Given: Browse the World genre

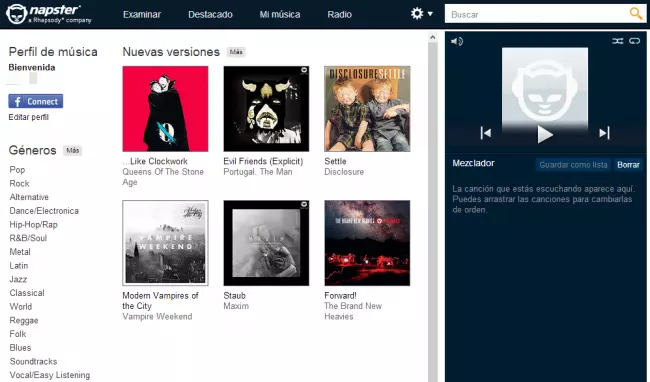Looking at the screenshot, I should [x=21, y=307].
